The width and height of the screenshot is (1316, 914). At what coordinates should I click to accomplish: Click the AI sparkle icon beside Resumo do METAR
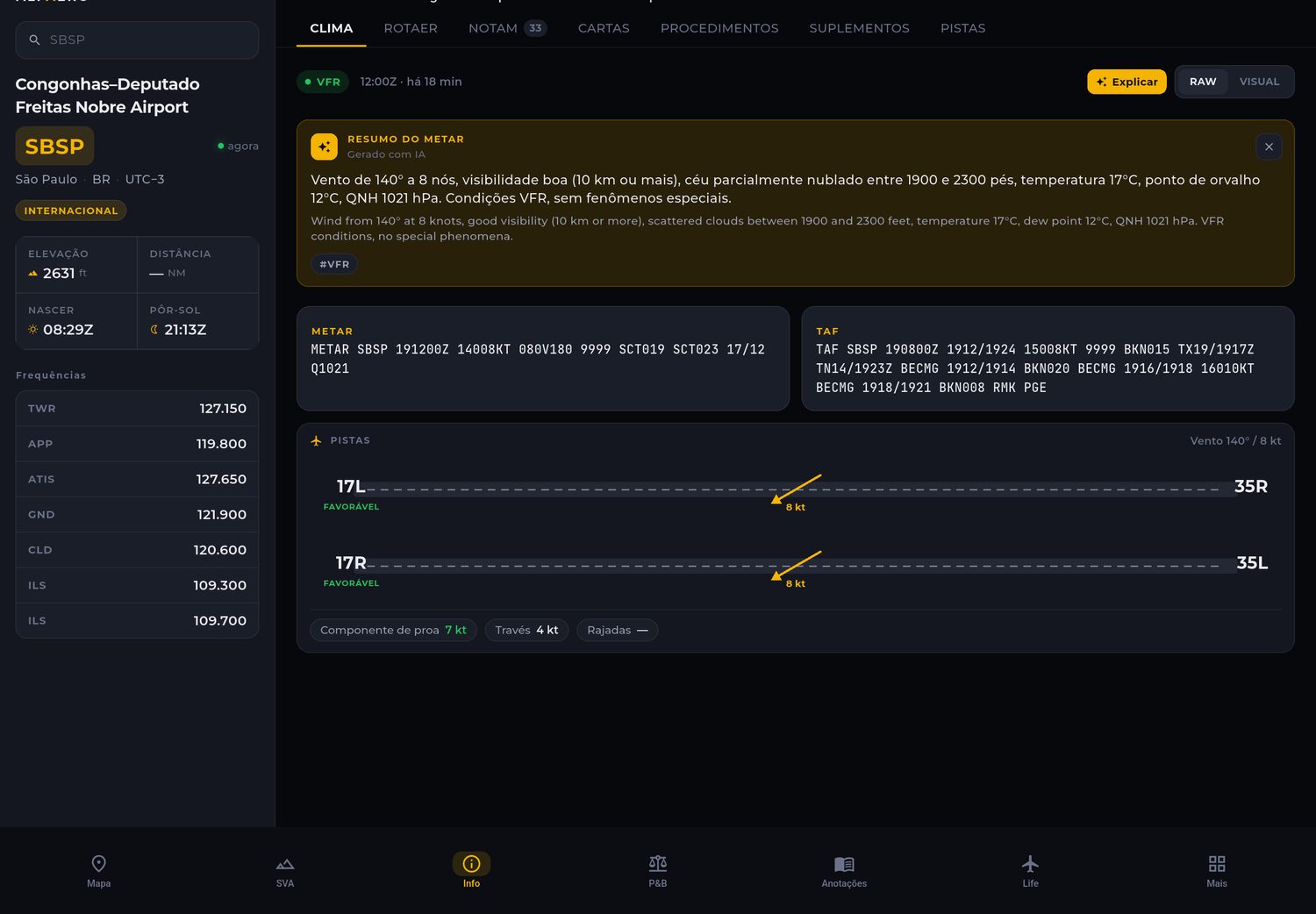tap(325, 146)
